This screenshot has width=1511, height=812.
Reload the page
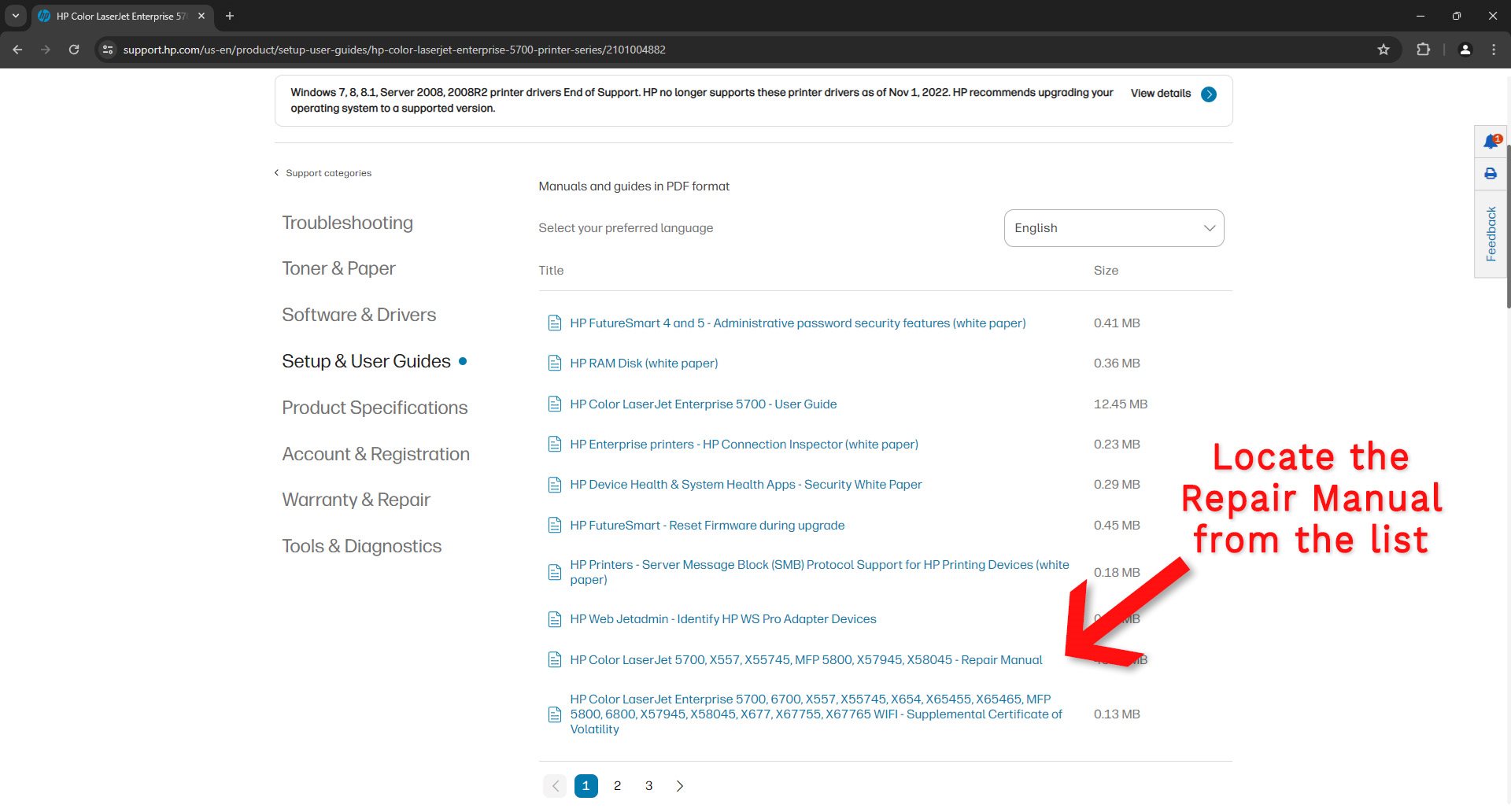click(74, 50)
